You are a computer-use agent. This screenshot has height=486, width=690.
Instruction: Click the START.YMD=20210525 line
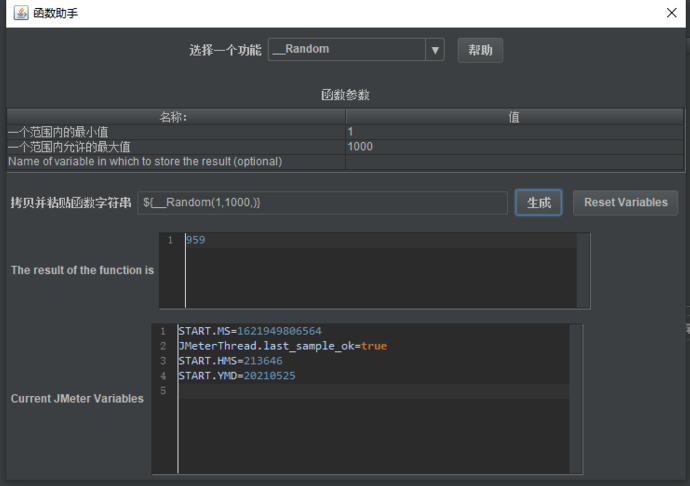tap(237, 376)
